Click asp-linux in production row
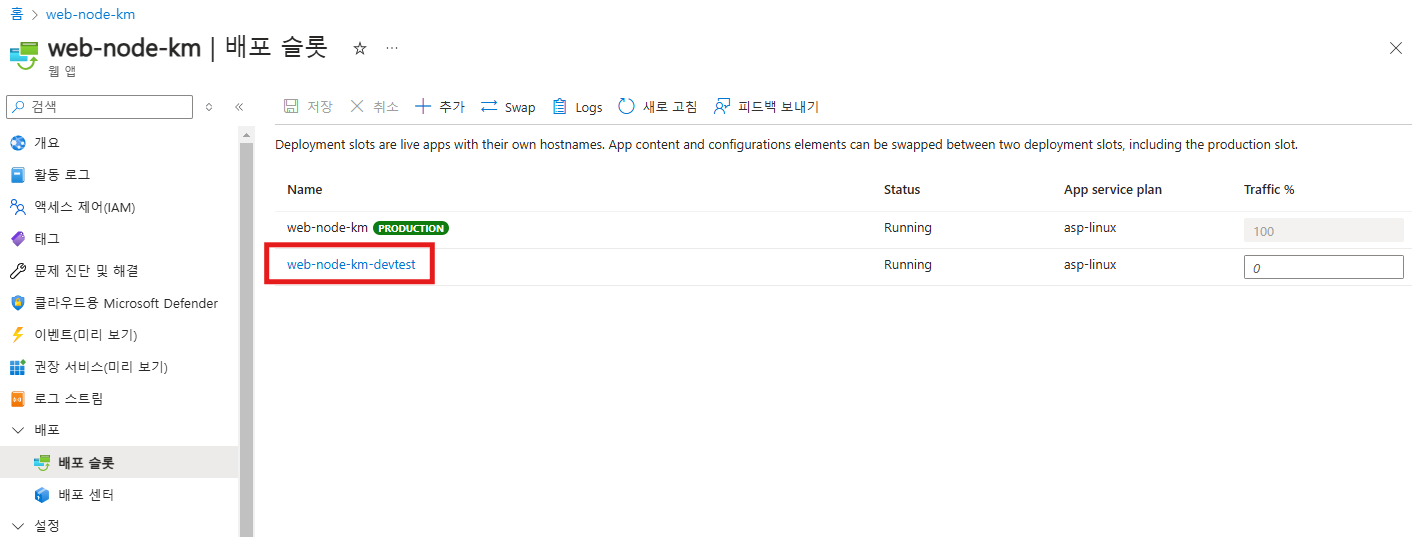 pos(1090,228)
